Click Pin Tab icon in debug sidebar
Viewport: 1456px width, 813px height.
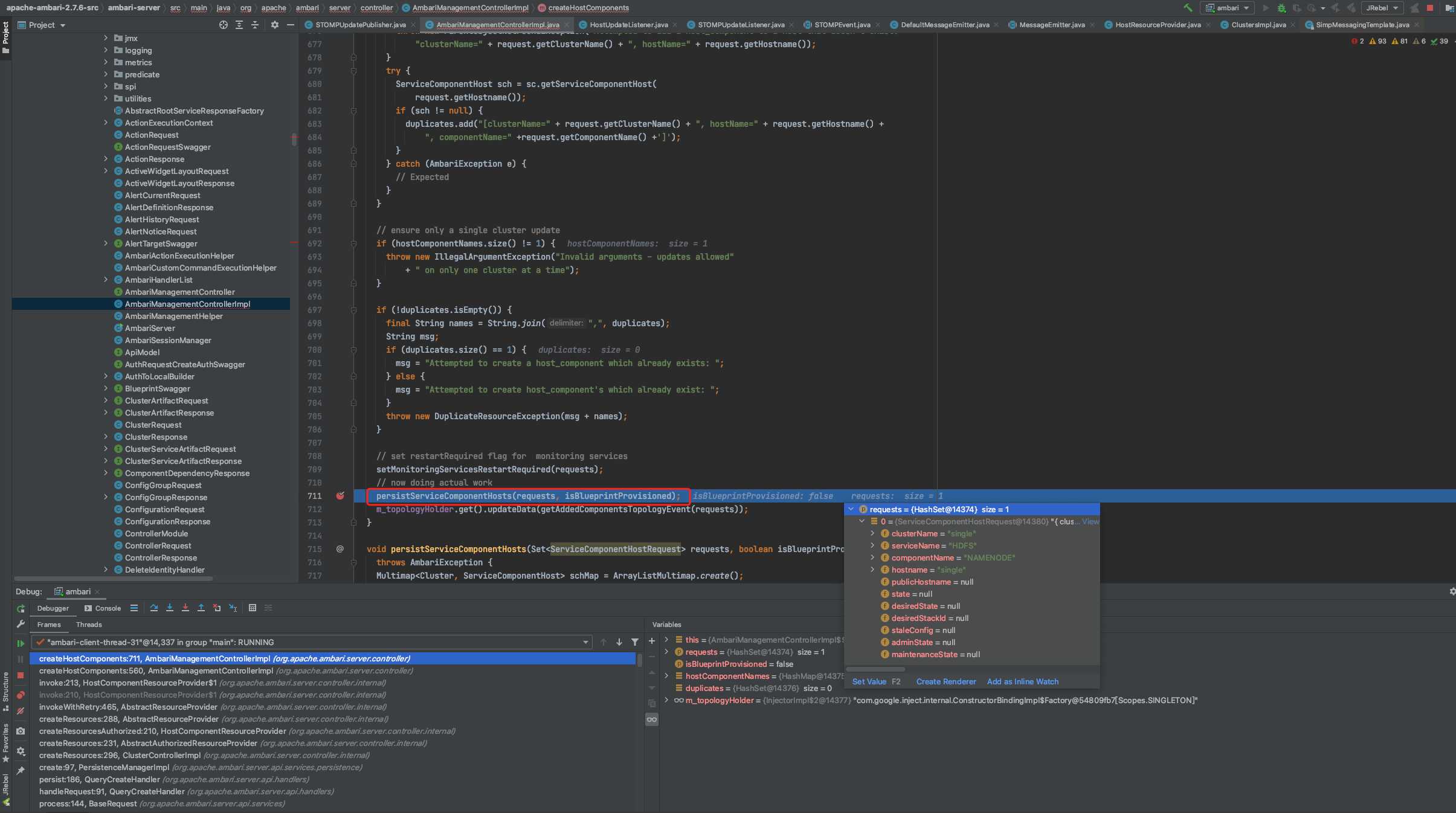coord(21,770)
